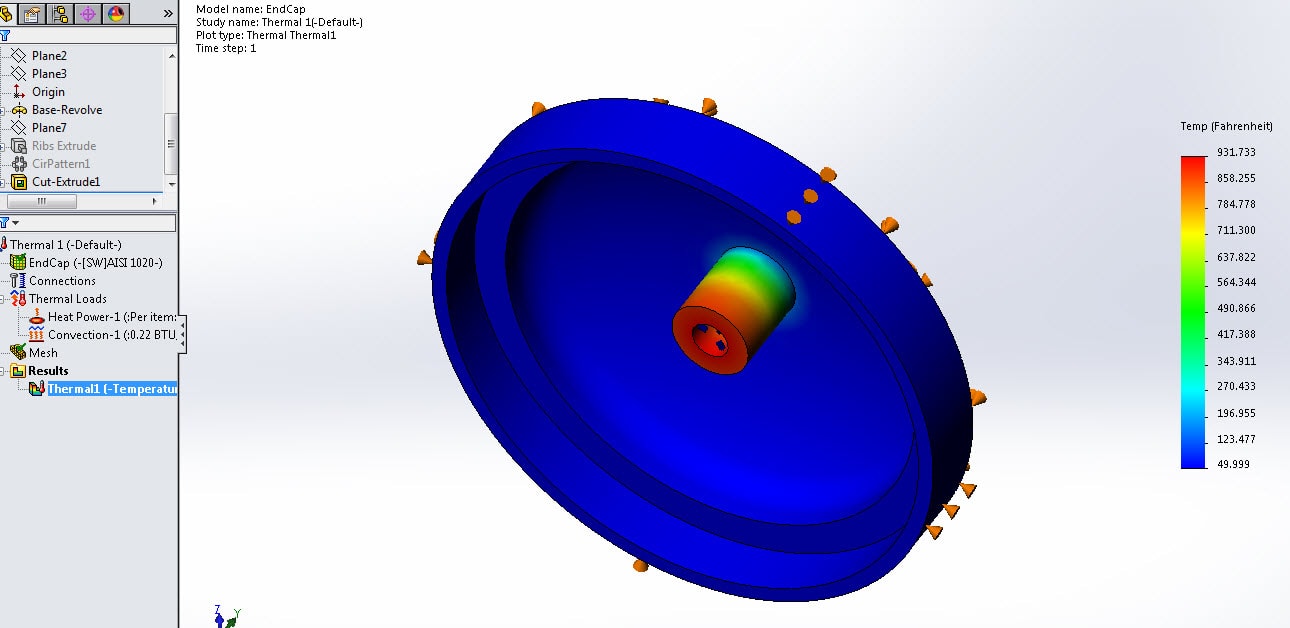Switch to the PropertyManager tab
Viewport: 1290px width, 628px height.
click(x=32, y=14)
